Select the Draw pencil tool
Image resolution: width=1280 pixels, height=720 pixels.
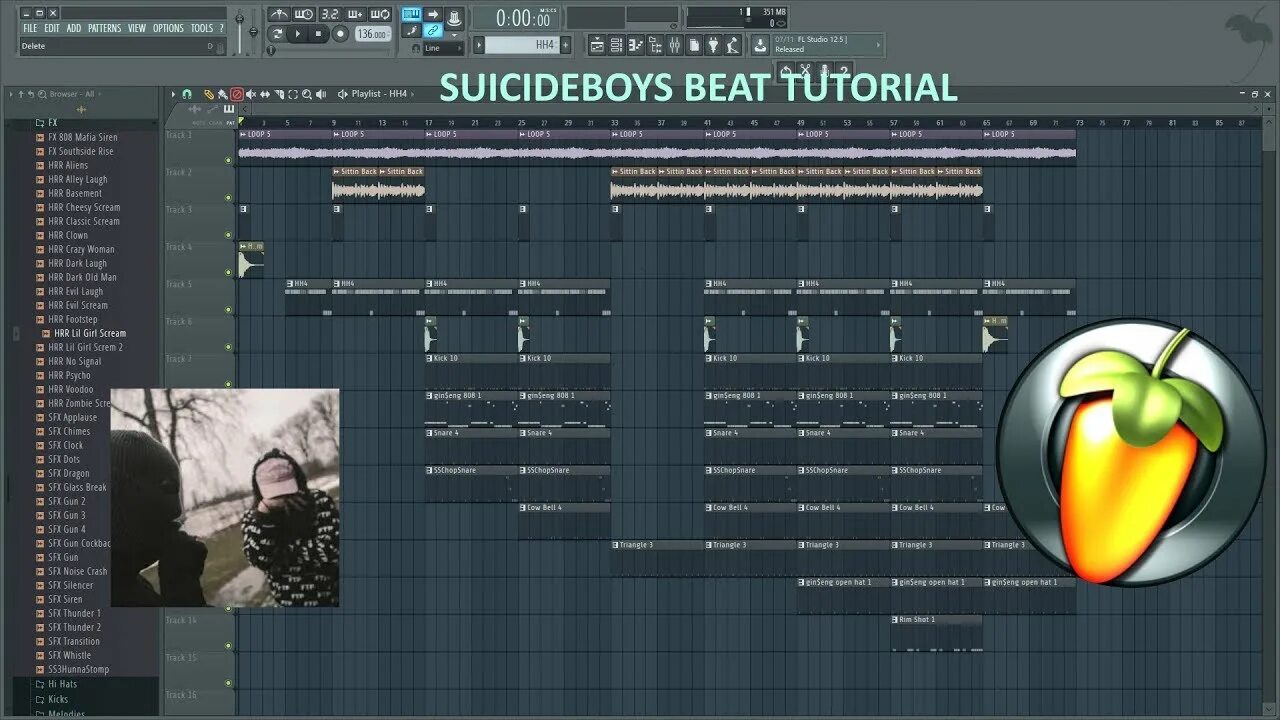point(209,94)
